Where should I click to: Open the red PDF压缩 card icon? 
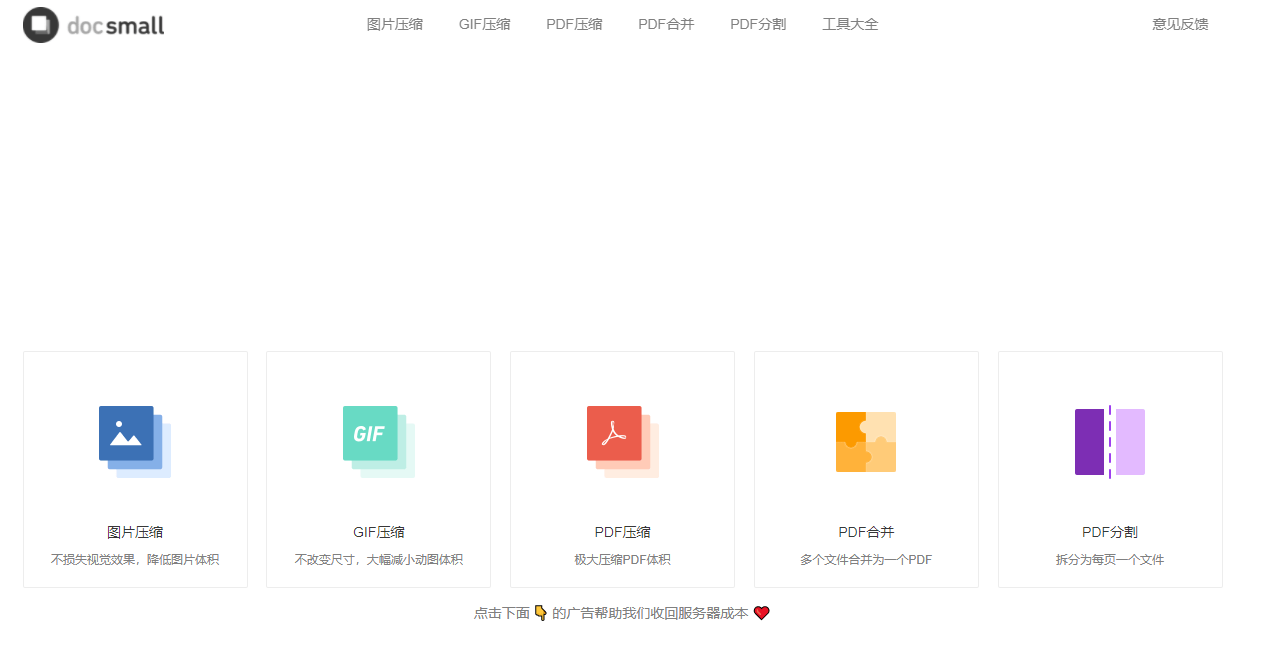pyautogui.click(x=623, y=442)
